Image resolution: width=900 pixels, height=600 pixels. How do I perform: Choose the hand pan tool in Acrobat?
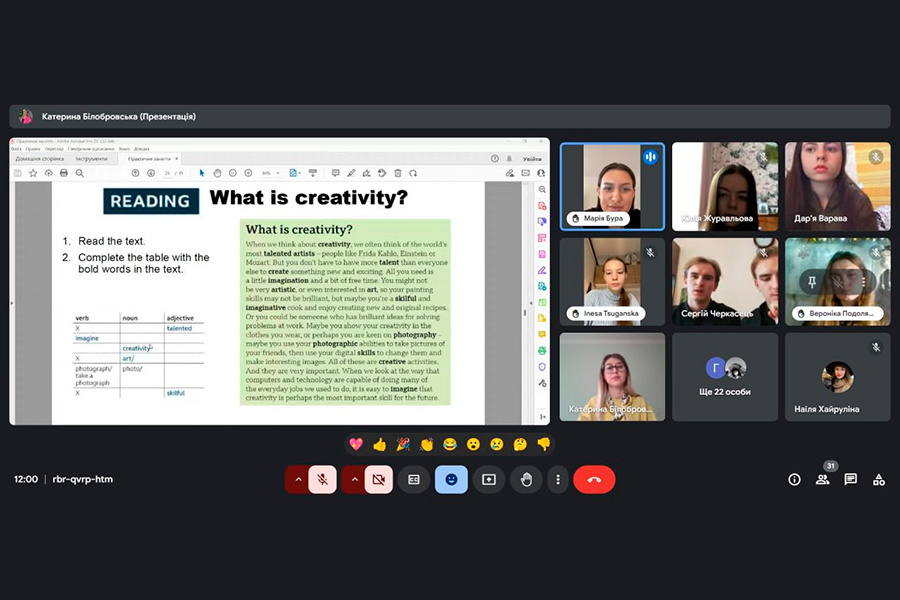tap(217, 173)
